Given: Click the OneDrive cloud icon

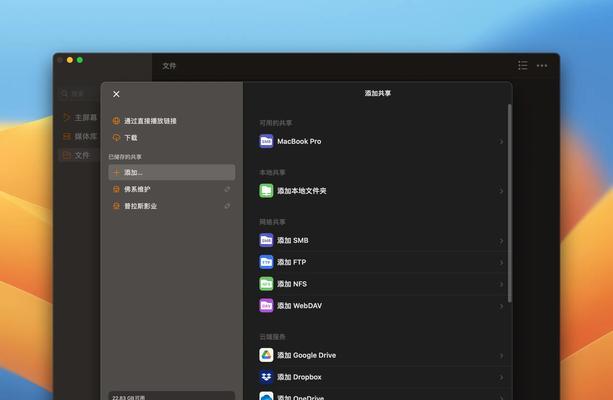Looking at the screenshot, I should 266,396.
